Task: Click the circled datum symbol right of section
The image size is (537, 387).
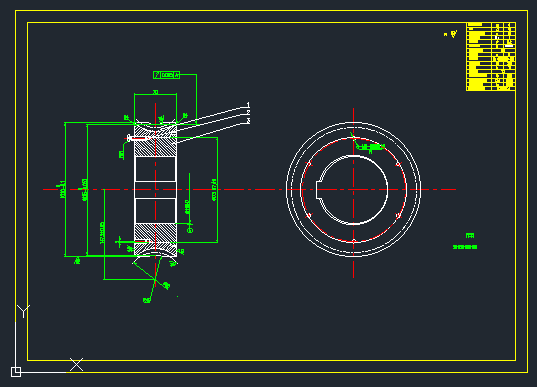Action: 190,230
